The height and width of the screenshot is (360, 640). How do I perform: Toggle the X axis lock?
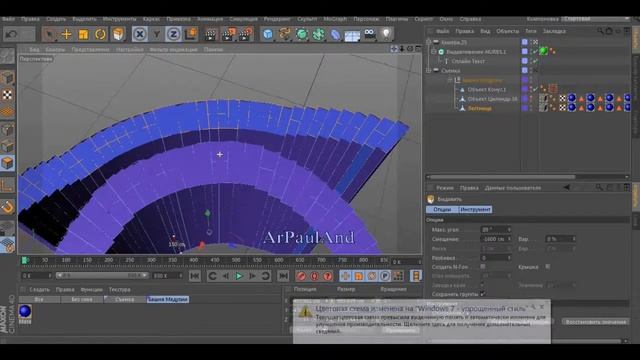(x=140, y=34)
